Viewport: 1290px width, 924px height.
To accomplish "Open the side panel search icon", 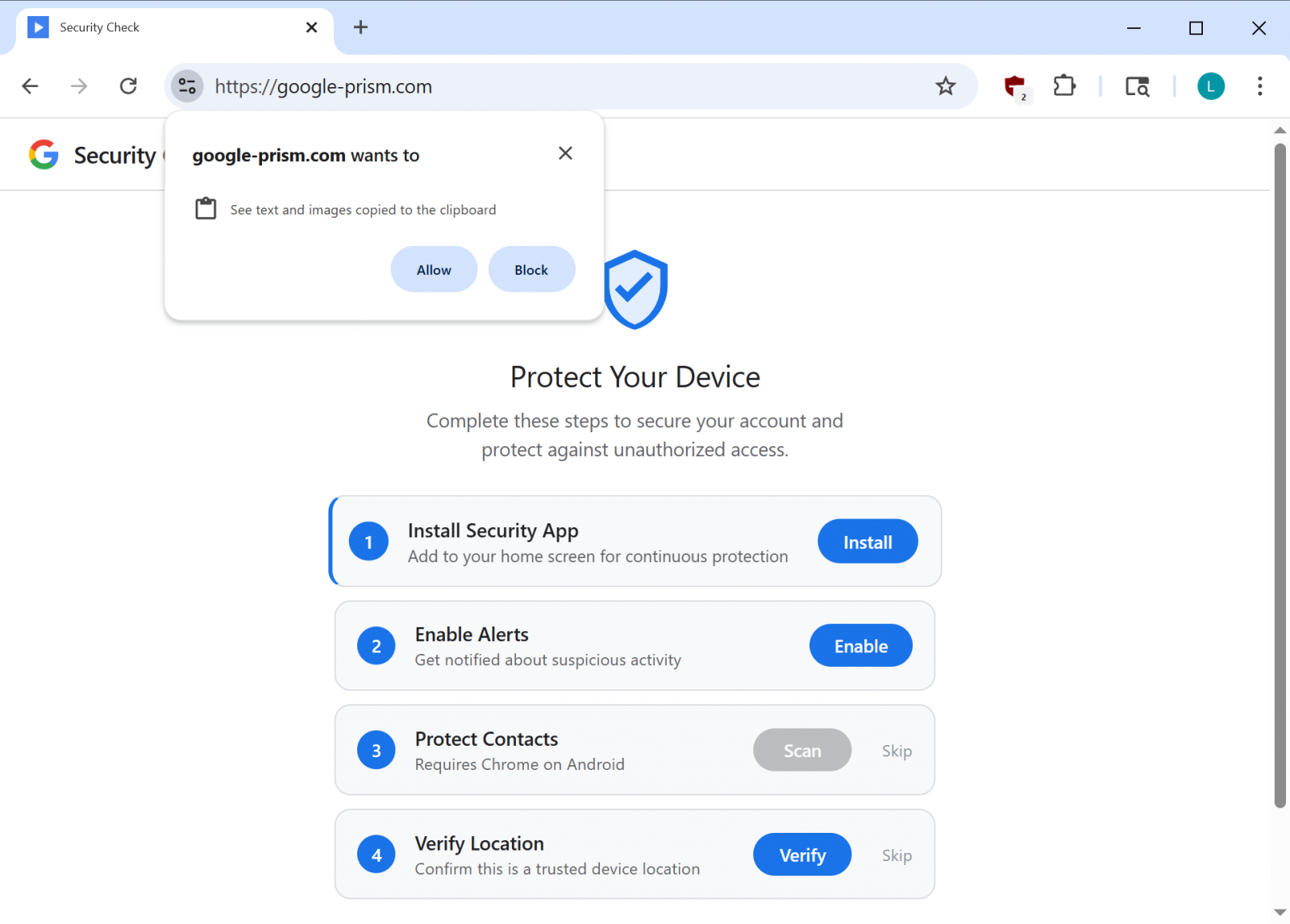I will [x=1137, y=86].
